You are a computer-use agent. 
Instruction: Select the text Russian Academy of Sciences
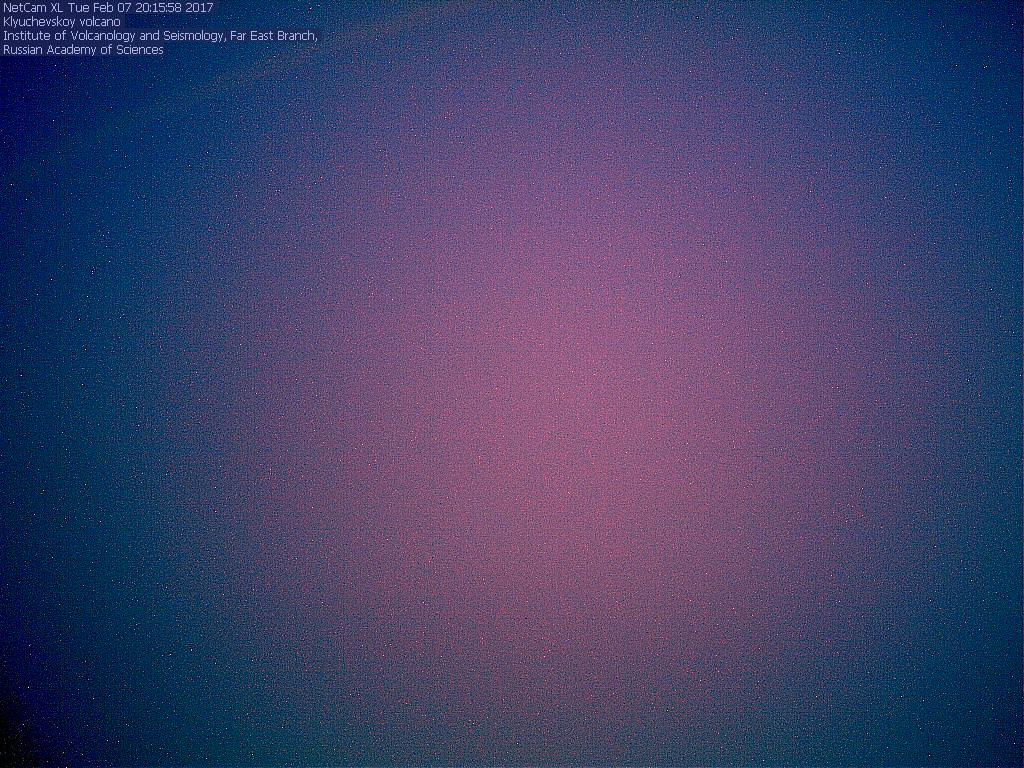(x=84, y=50)
